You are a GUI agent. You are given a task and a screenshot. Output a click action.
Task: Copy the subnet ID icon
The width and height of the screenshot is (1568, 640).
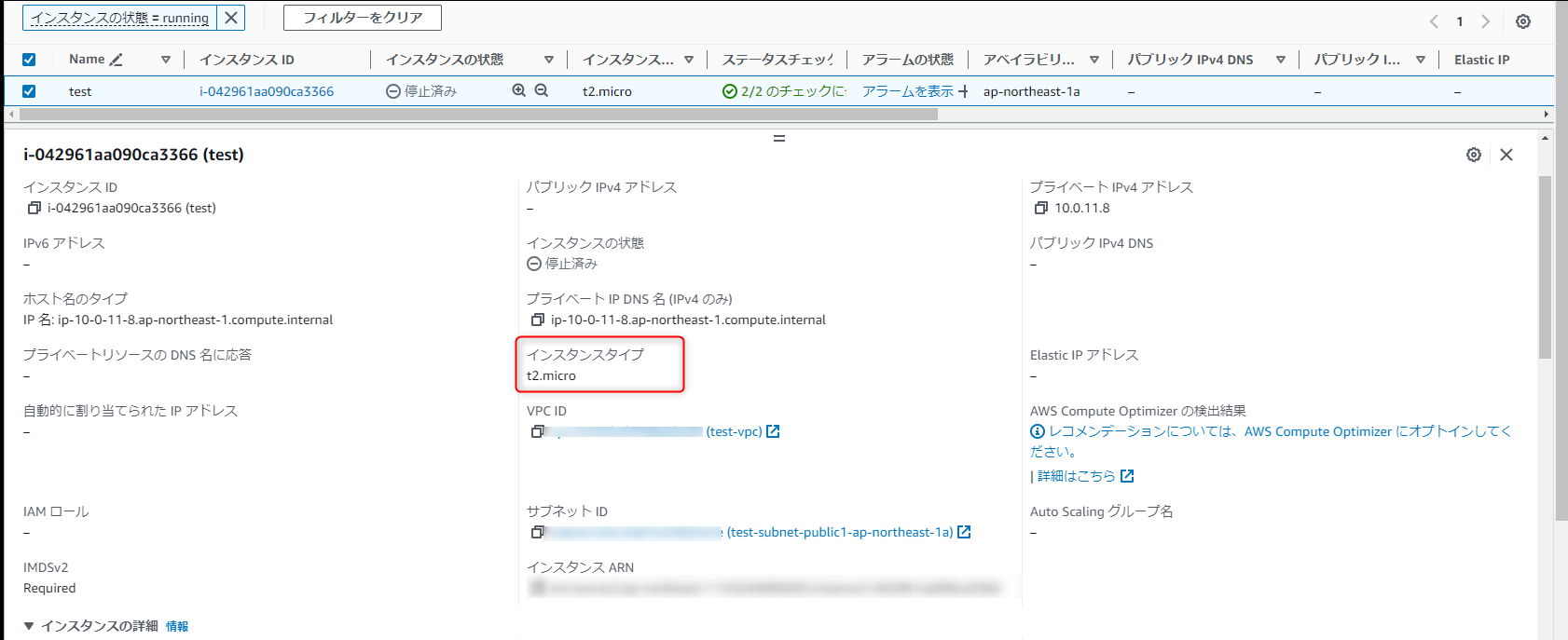pyautogui.click(x=538, y=532)
